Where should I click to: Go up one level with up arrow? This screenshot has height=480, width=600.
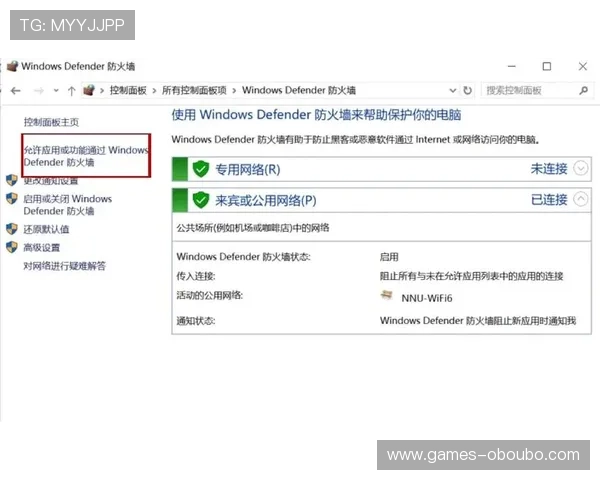click(x=72, y=91)
